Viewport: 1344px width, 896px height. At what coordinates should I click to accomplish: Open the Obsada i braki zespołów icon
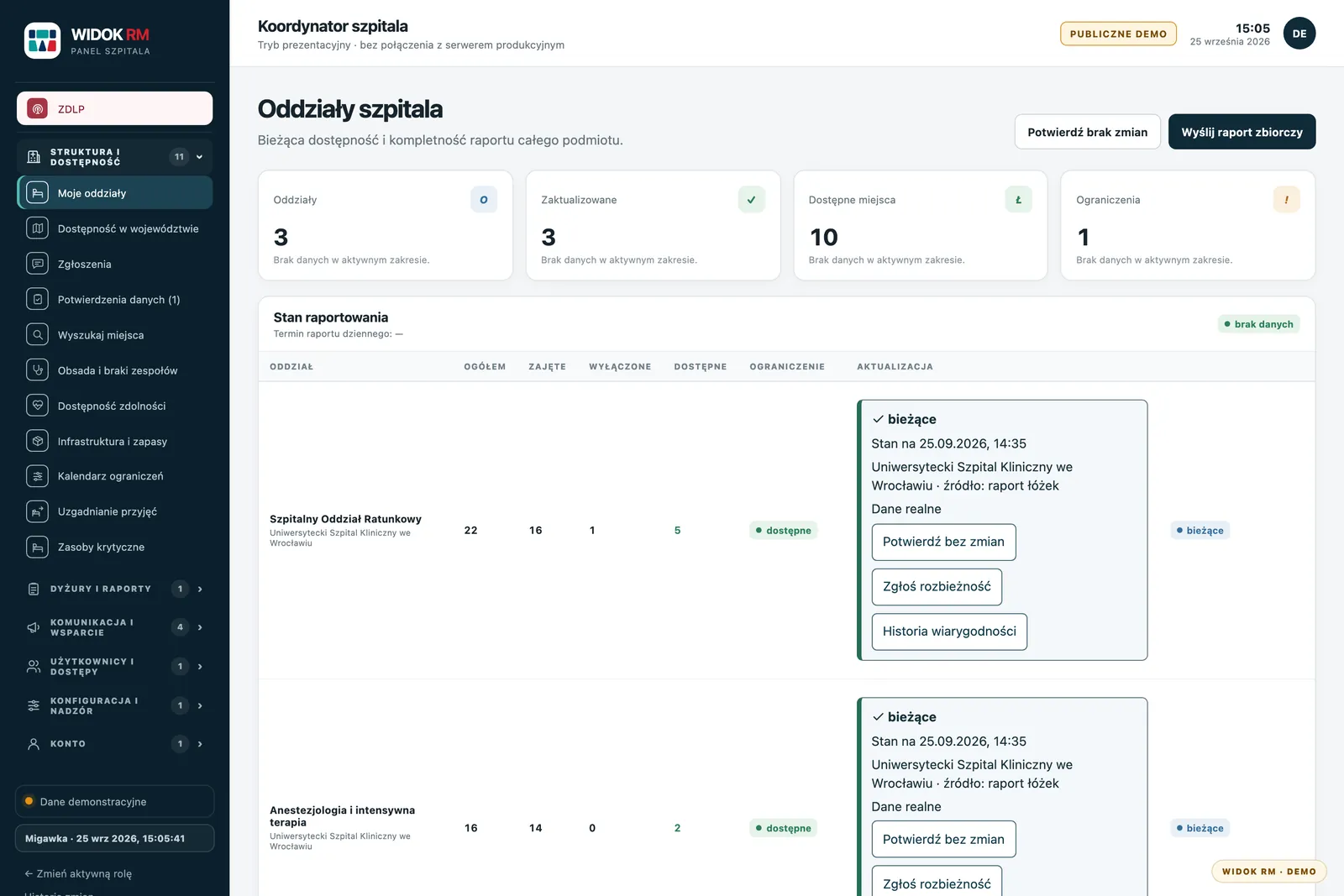[37, 370]
